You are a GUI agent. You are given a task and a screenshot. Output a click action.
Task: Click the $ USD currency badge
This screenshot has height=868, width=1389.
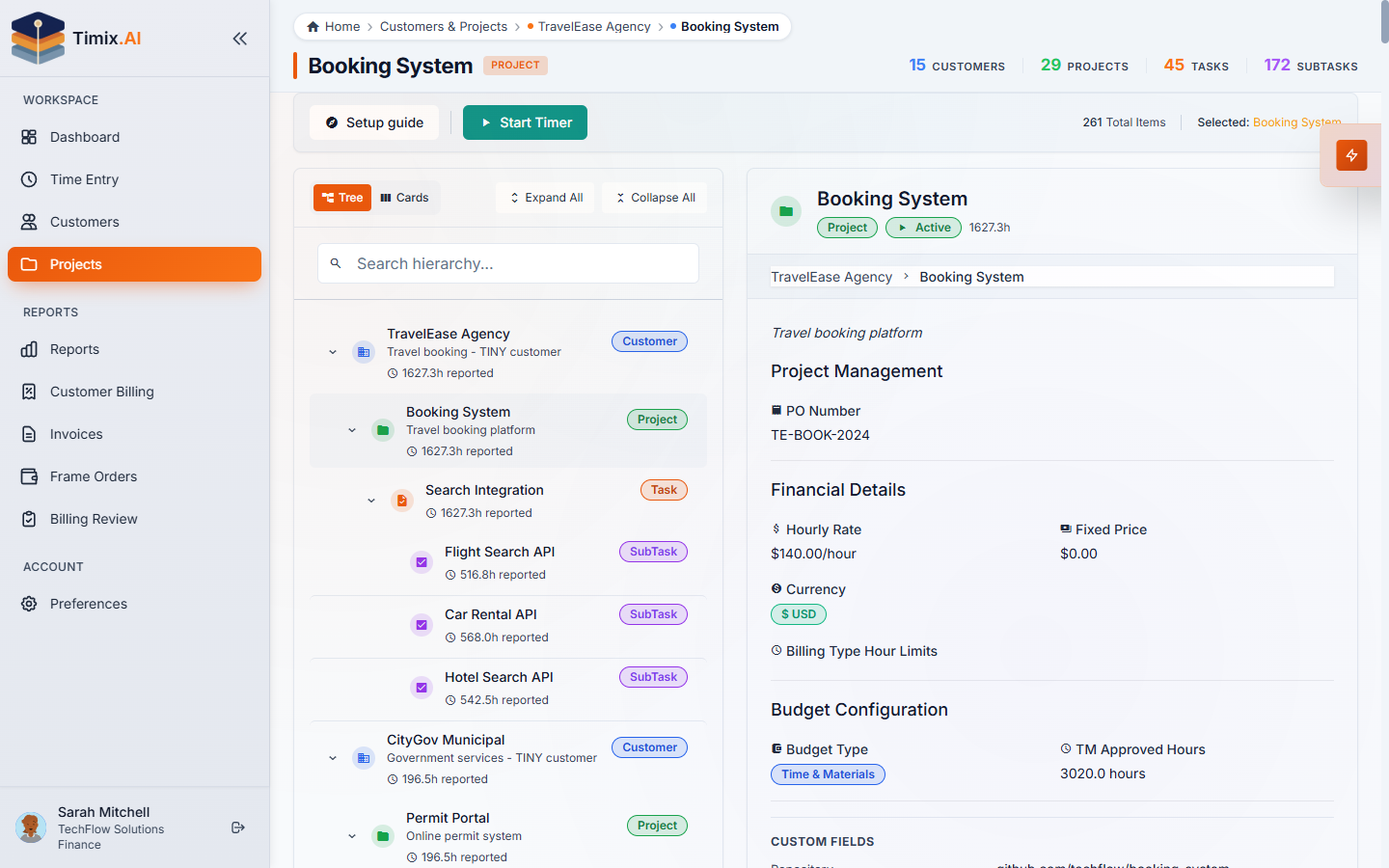pos(799,614)
